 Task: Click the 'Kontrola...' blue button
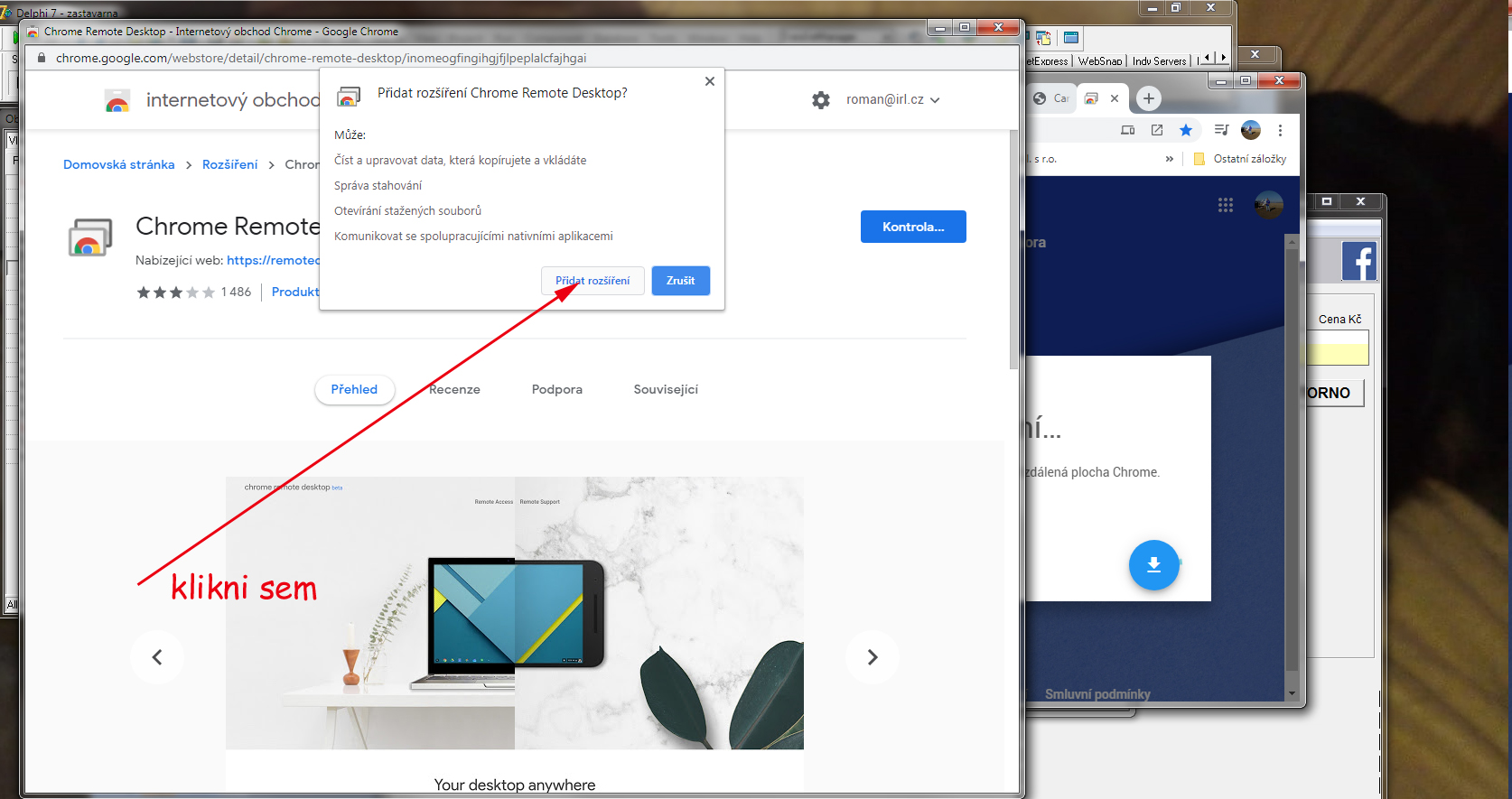click(913, 227)
